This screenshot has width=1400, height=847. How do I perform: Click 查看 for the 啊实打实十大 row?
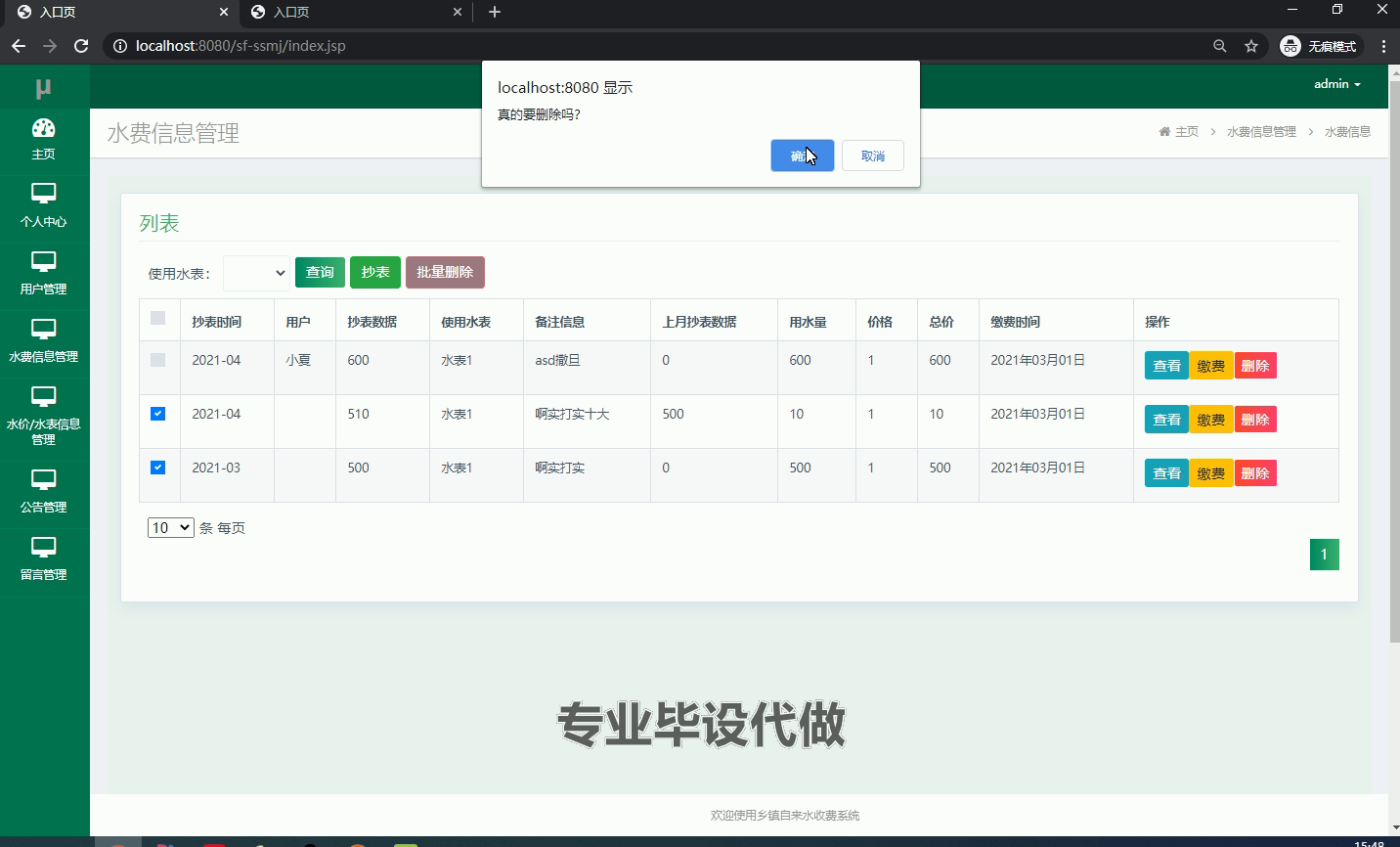coord(1166,420)
